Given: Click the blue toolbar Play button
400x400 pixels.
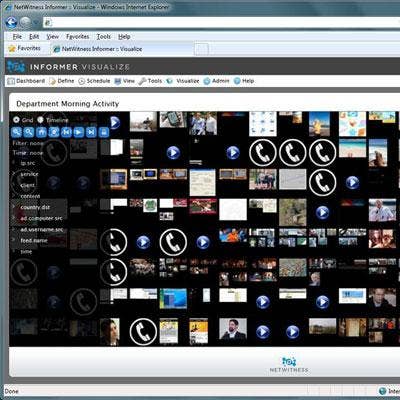Looking at the screenshot, I should [78, 132].
